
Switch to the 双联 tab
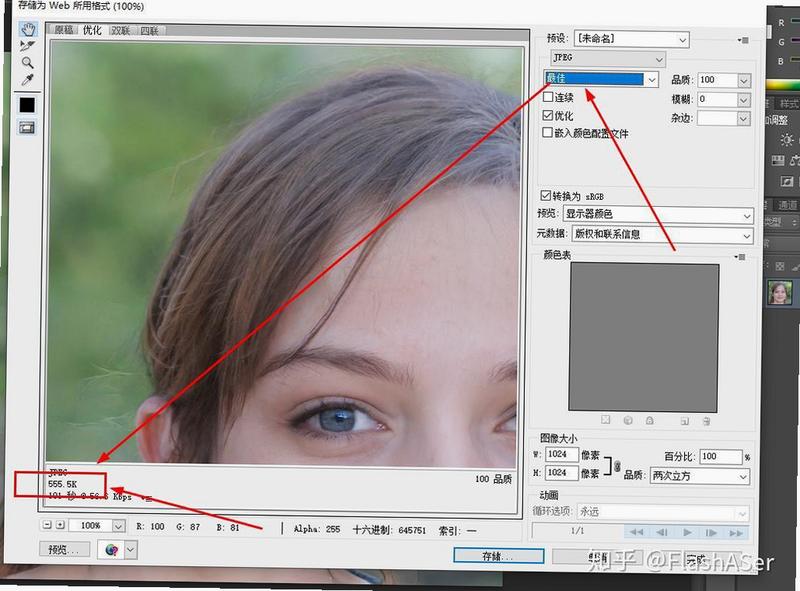point(120,31)
